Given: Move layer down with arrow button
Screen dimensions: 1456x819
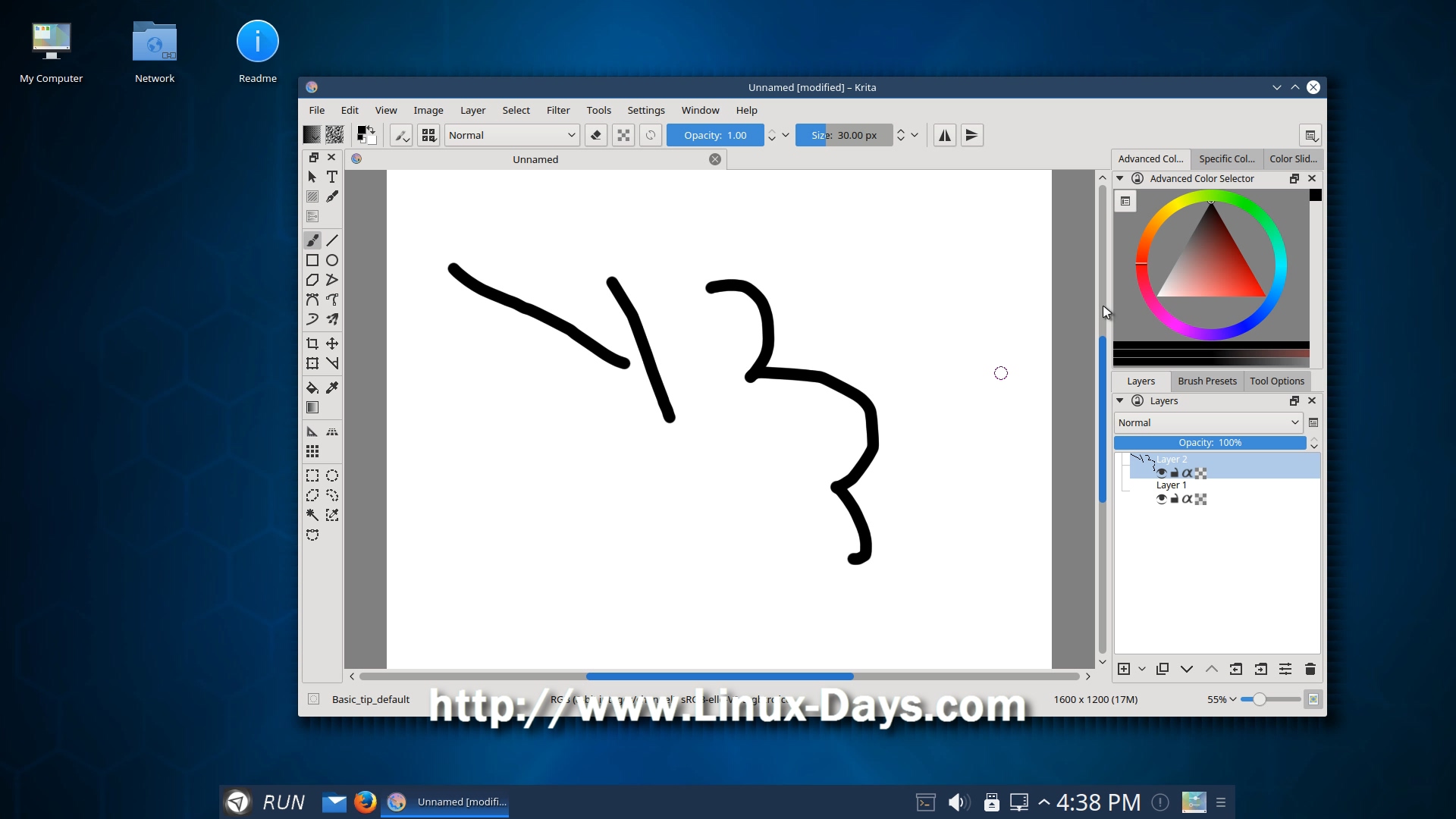Looking at the screenshot, I should [x=1187, y=669].
